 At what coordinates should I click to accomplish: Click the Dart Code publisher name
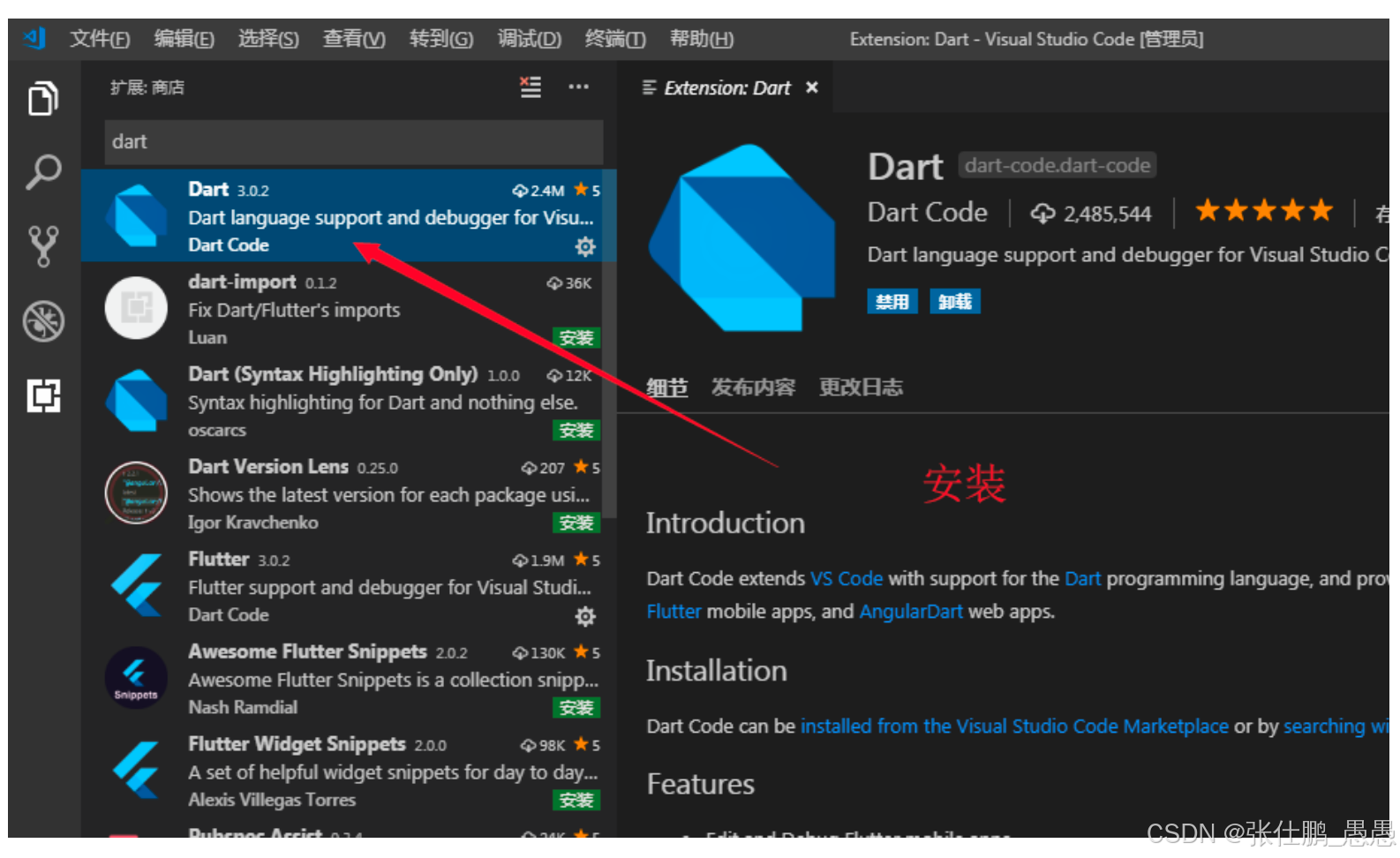pyautogui.click(x=927, y=213)
